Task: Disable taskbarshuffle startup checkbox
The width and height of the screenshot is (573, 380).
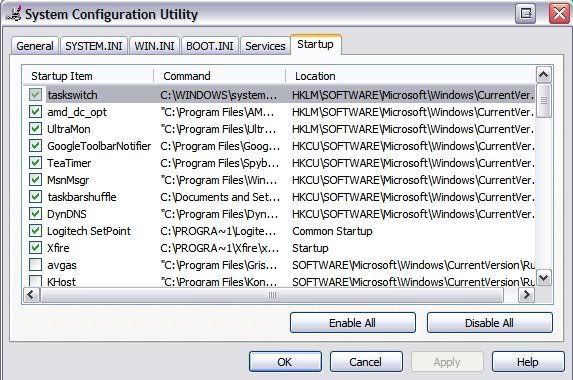Action: click(35, 197)
